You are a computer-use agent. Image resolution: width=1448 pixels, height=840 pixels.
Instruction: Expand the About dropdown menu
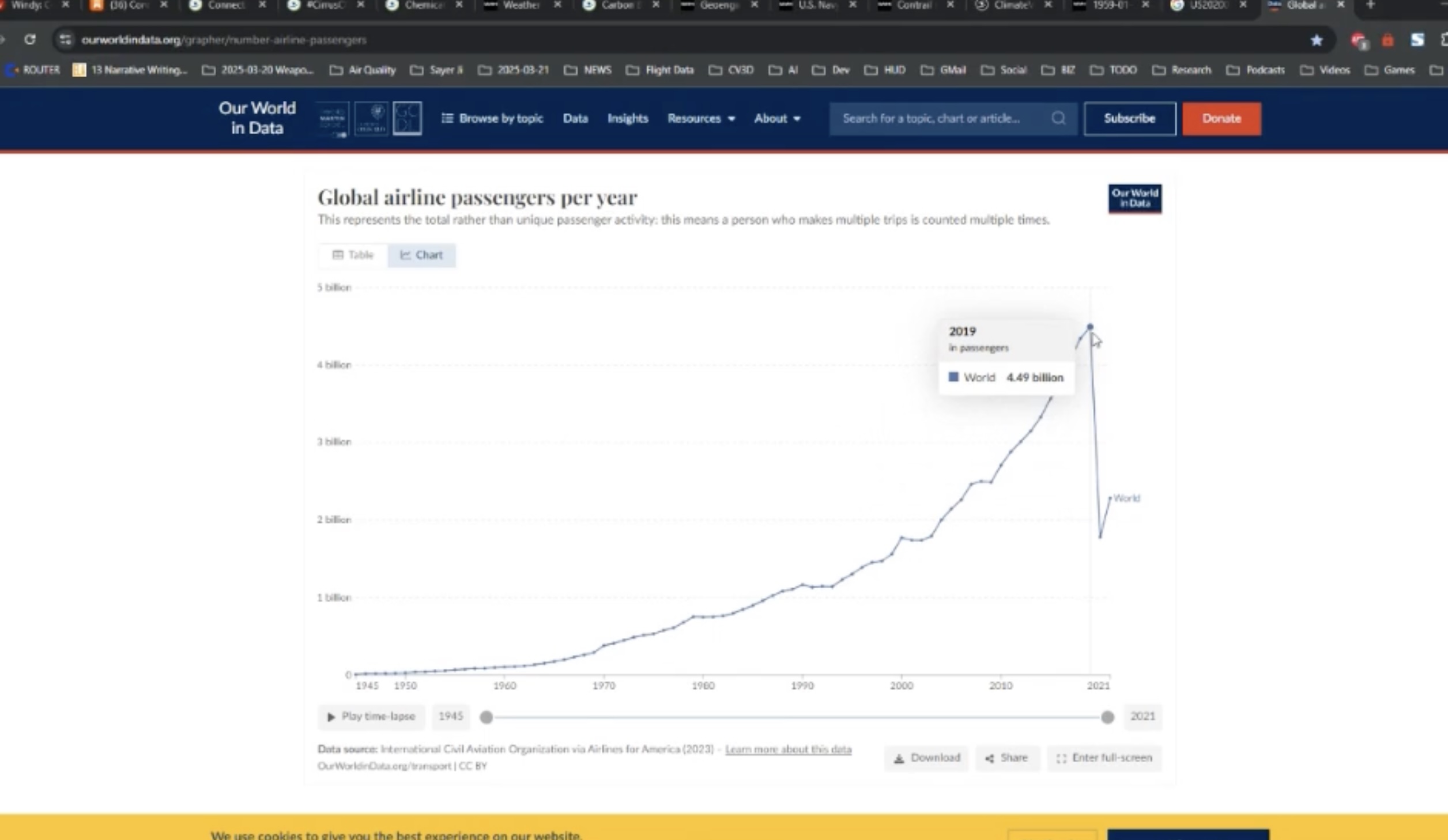pos(776,119)
